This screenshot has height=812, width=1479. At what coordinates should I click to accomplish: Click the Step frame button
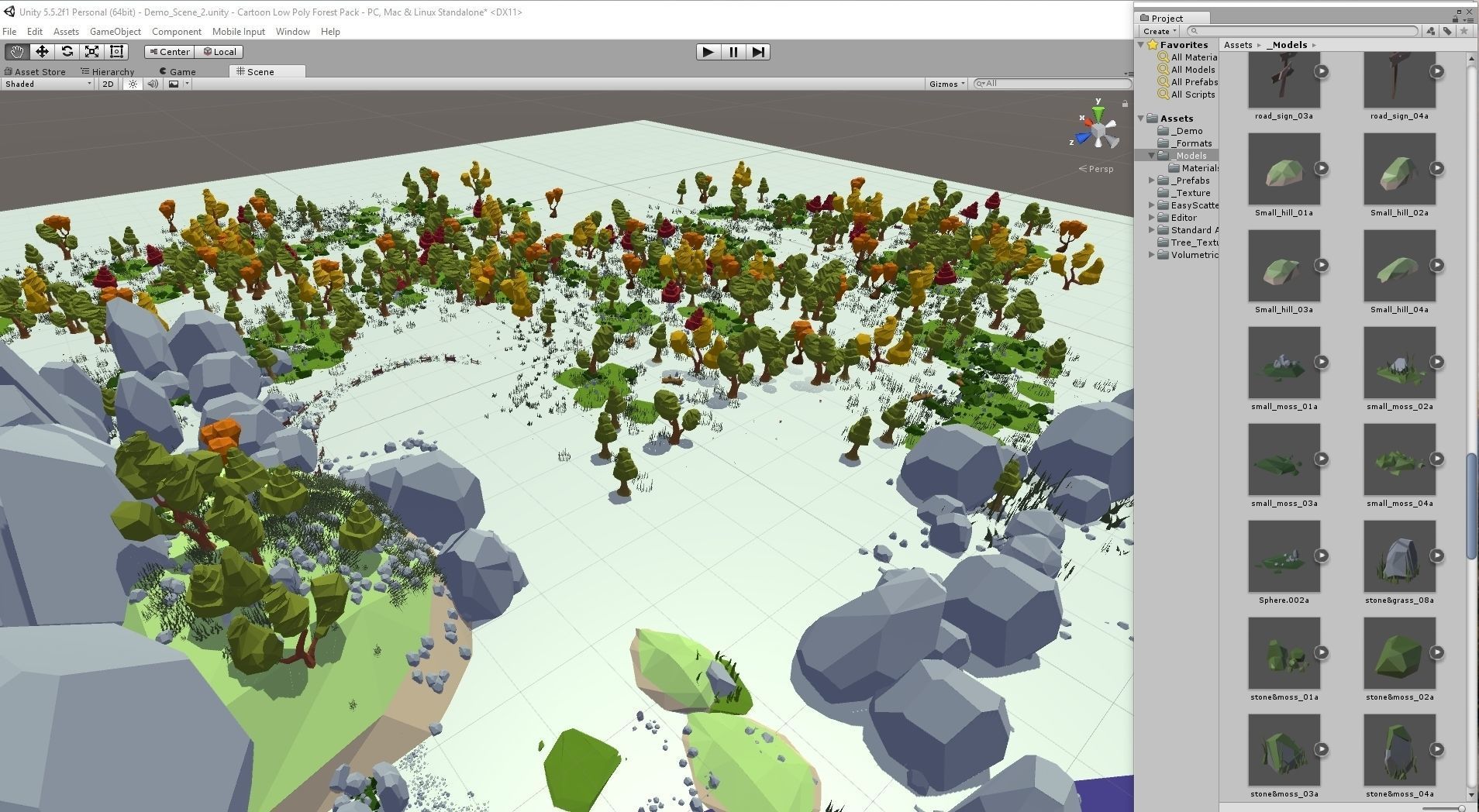[x=757, y=52]
